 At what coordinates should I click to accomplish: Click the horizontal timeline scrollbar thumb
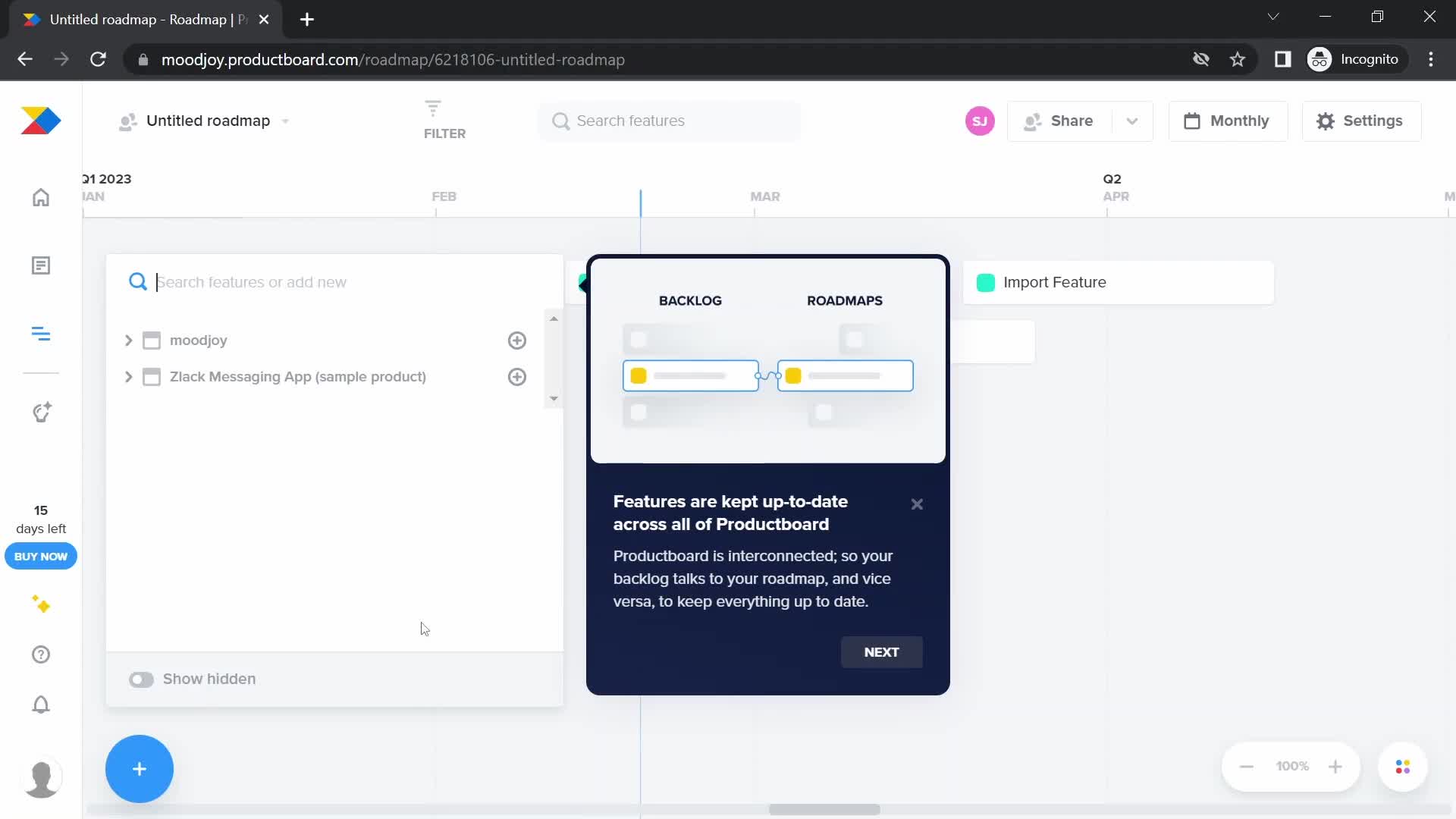pos(824,809)
